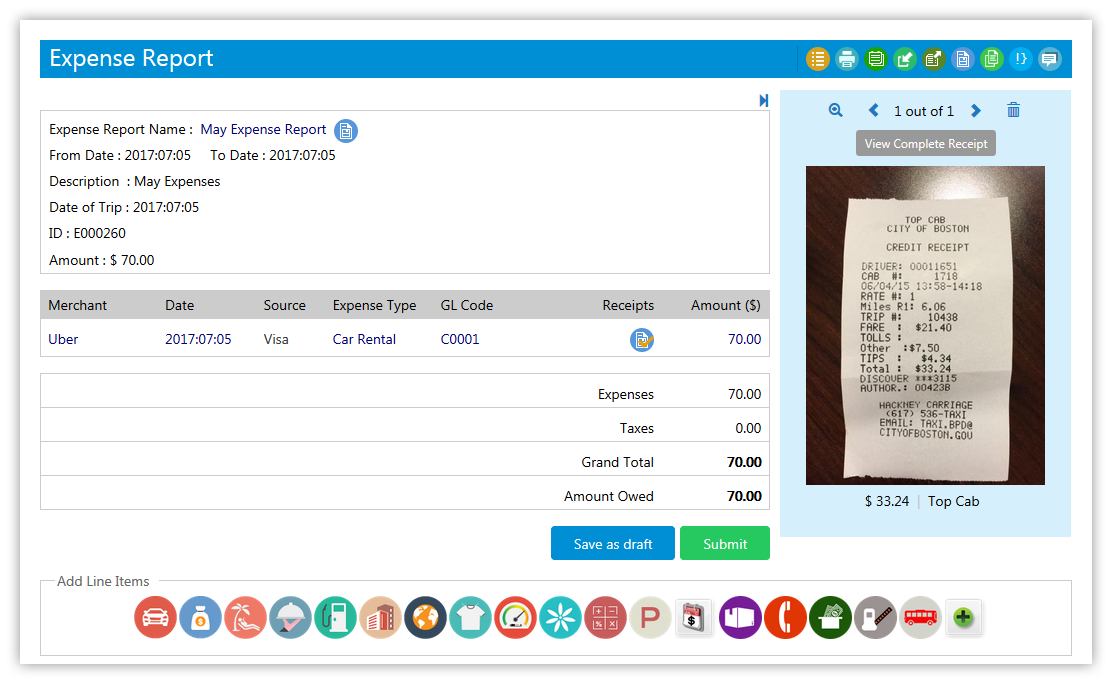Image resolution: width=1112 pixels, height=684 pixels.
Task: Click the Amount Owed 70.00 value
Action: coord(744,496)
